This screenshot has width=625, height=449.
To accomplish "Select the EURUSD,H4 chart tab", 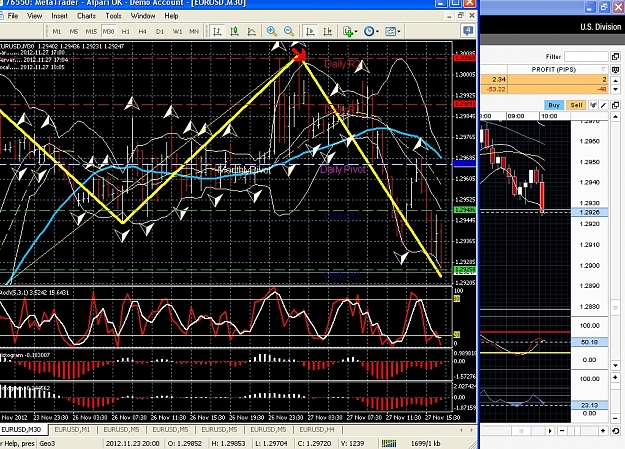I will [317, 429].
